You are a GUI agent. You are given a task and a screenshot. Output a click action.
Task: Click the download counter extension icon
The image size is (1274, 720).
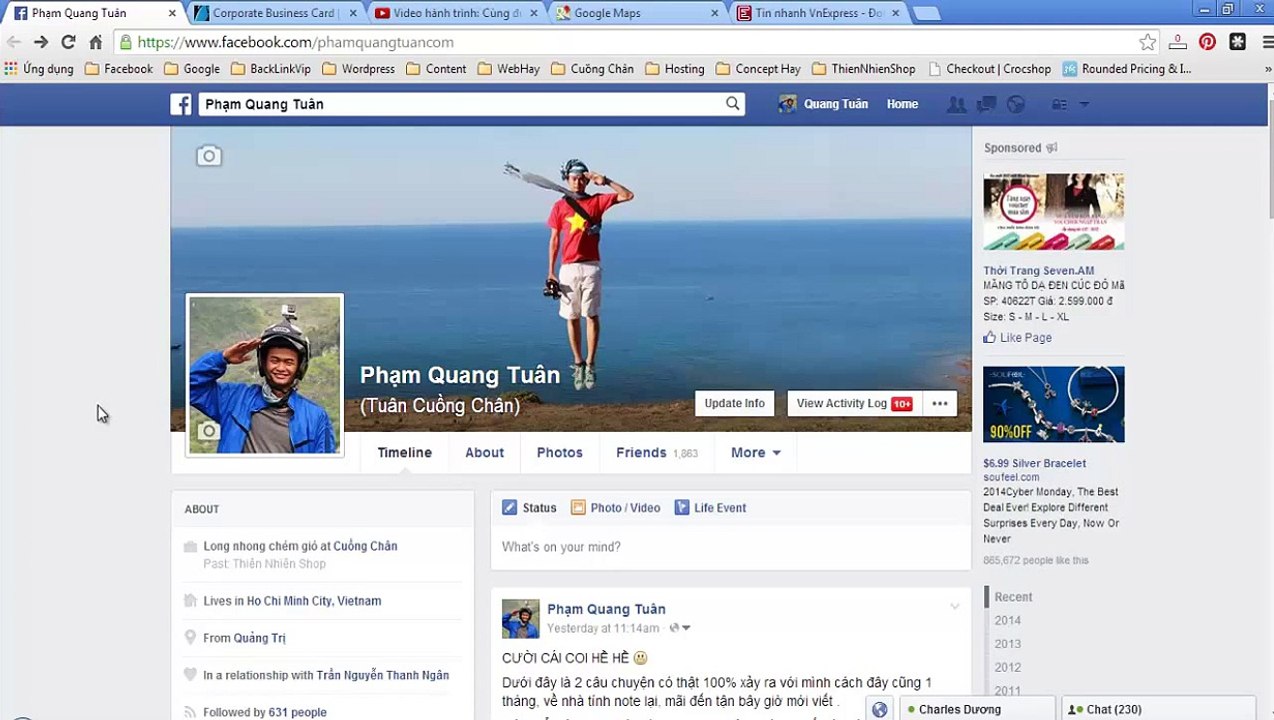click(1178, 42)
